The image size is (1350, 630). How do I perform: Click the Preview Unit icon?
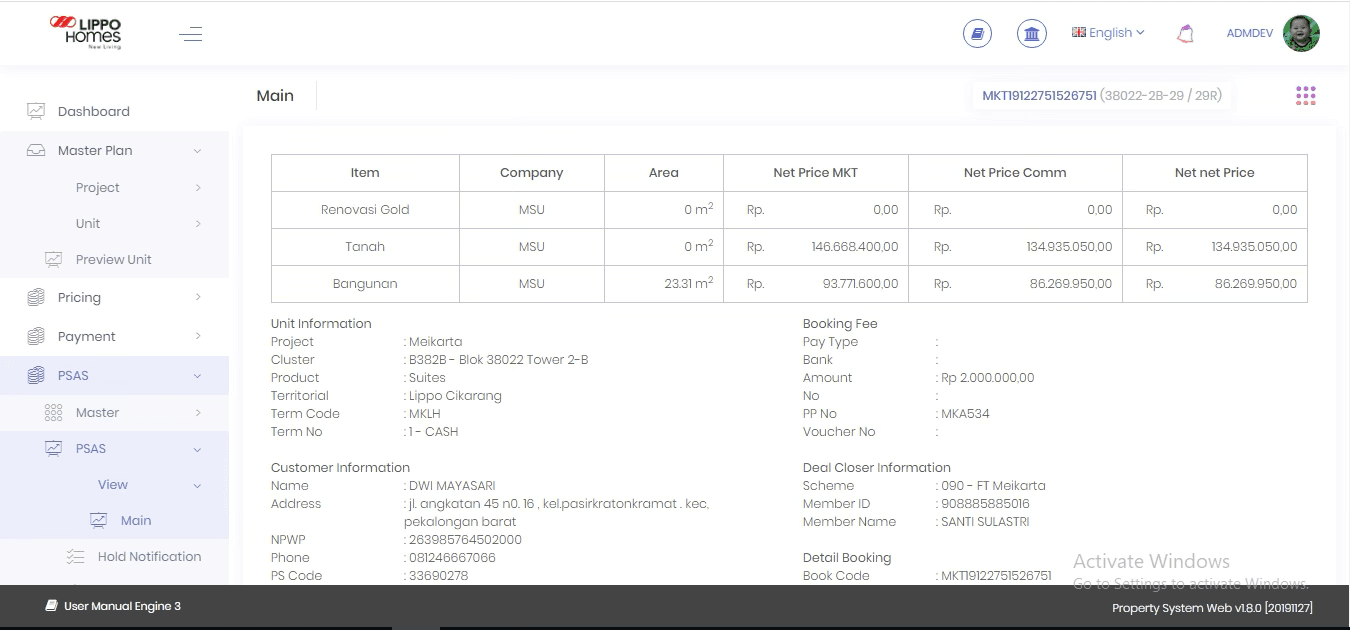[54, 259]
